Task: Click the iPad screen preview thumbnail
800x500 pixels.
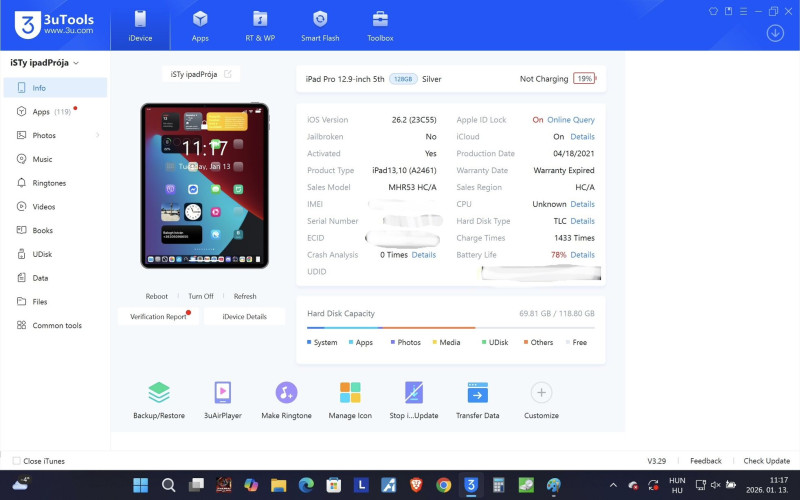Action: [205, 186]
